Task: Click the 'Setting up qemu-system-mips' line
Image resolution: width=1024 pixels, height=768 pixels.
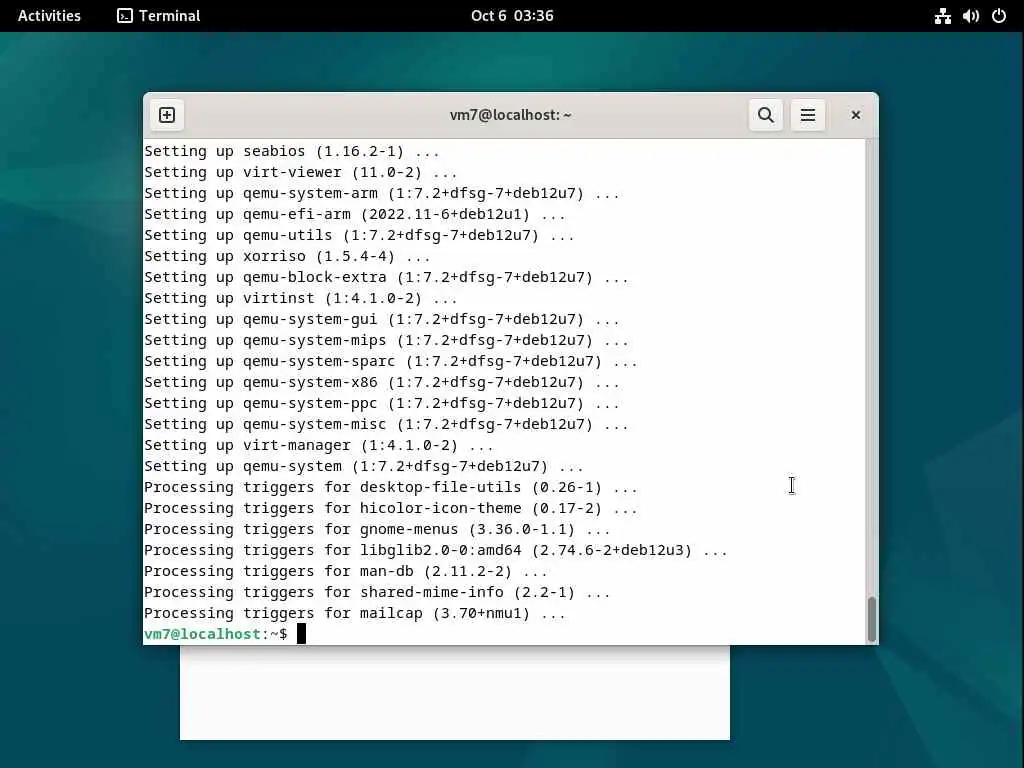Action: (x=386, y=340)
